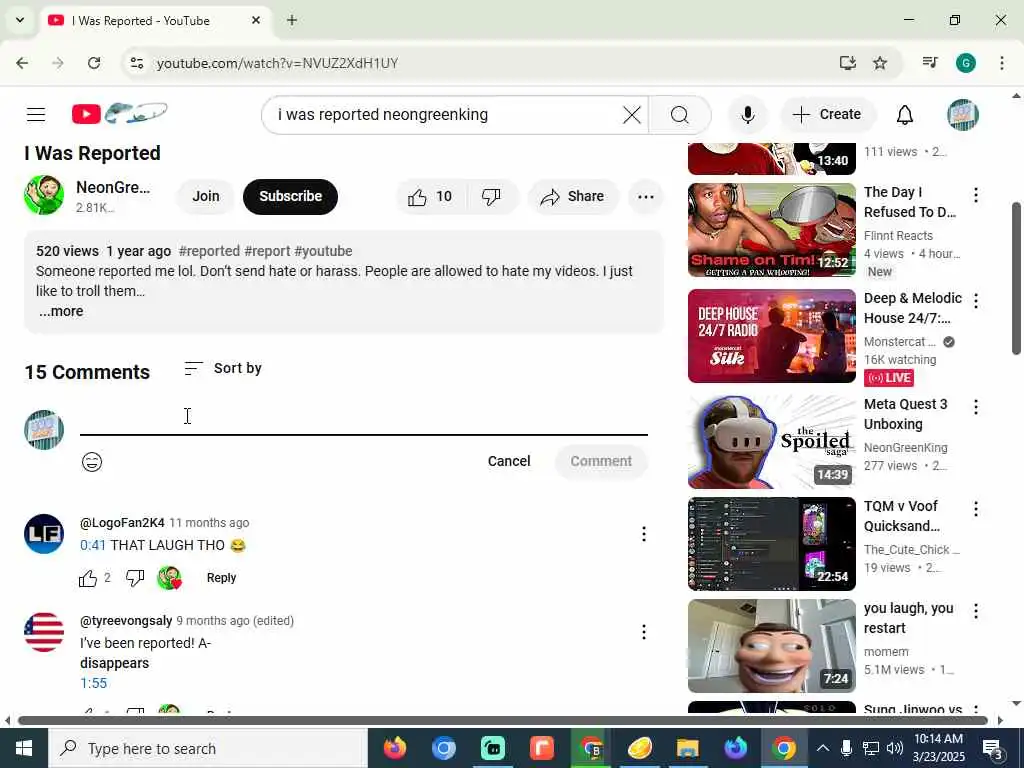Image resolution: width=1024 pixels, height=768 pixels.
Task: Open menu for 'you laugh, you restart' video
Action: (x=976, y=611)
